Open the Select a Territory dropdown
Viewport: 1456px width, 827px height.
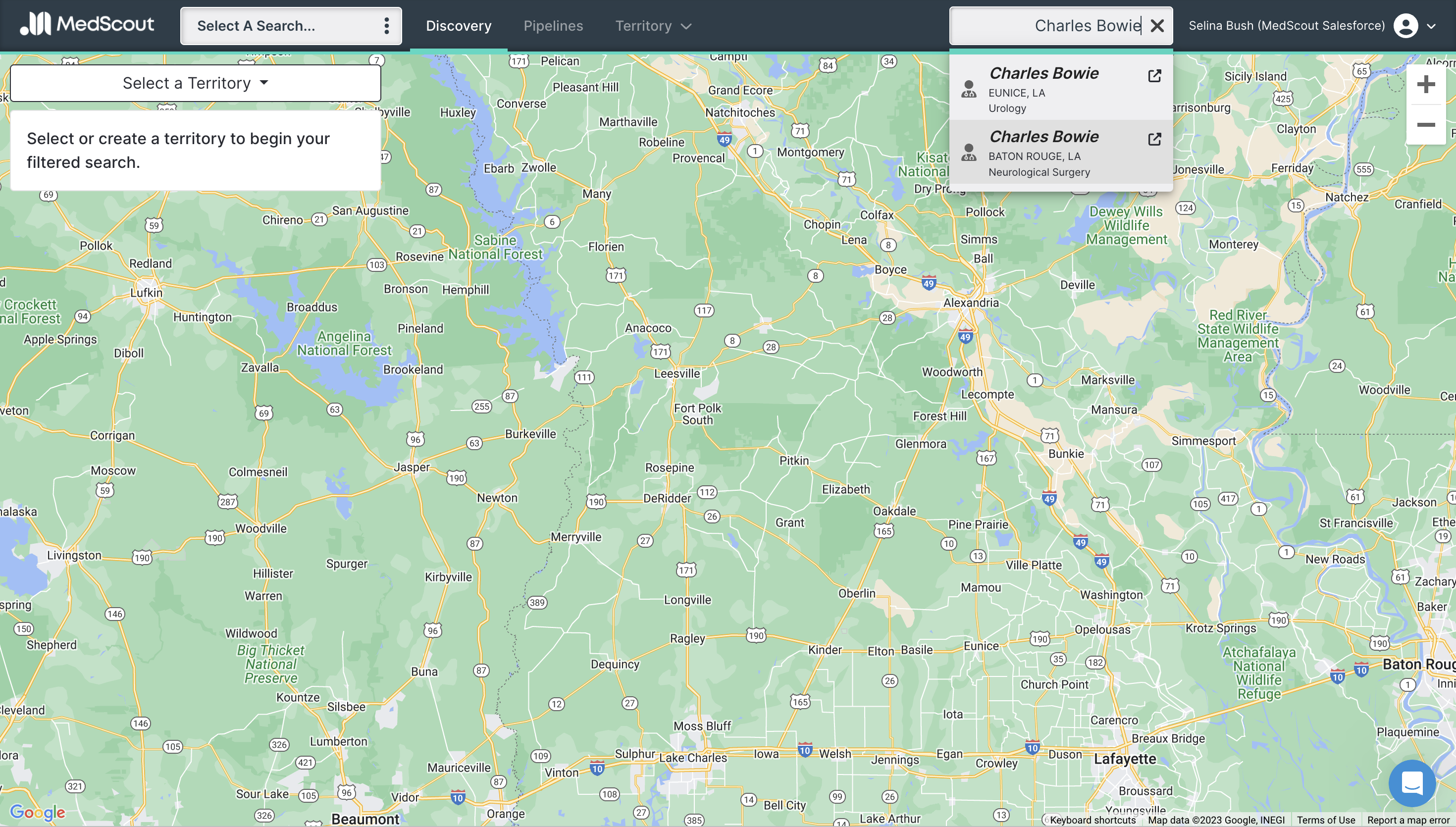(195, 83)
